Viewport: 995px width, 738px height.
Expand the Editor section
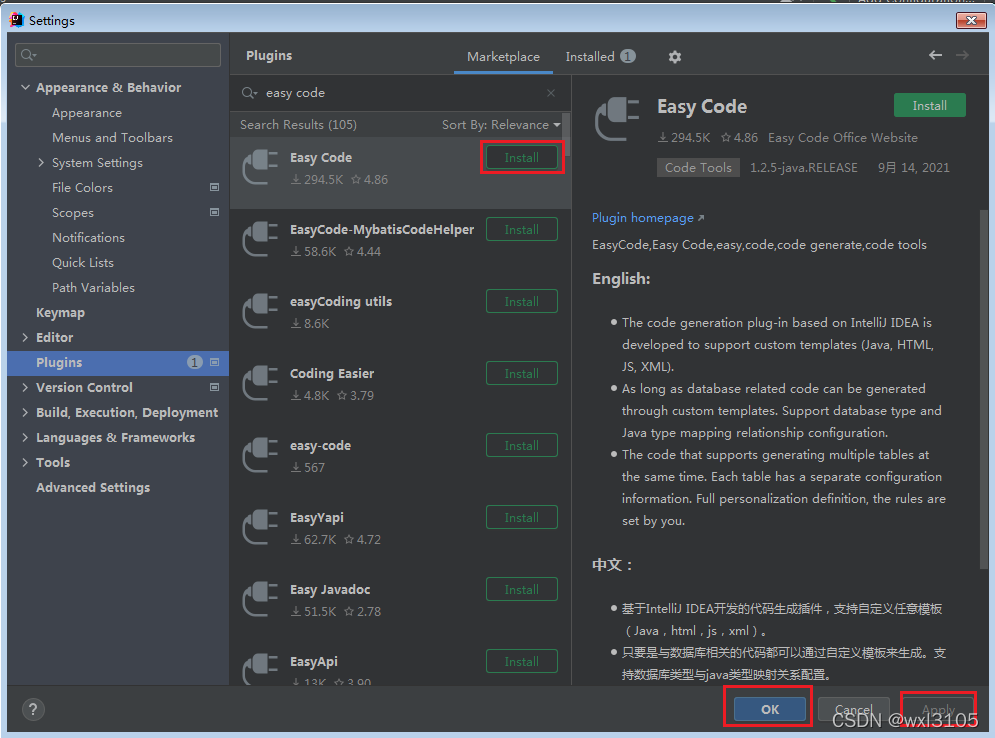[25, 338]
